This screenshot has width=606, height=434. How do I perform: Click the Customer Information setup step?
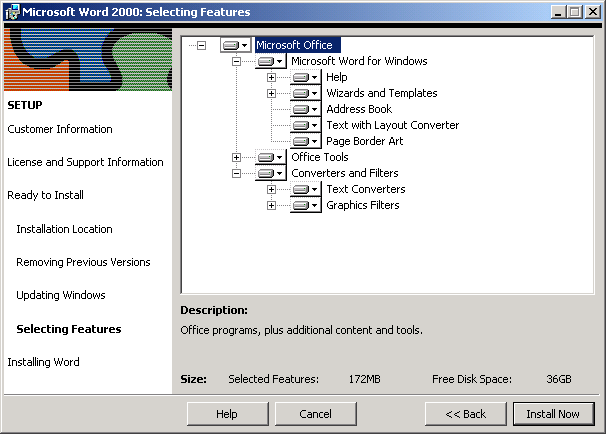60,129
